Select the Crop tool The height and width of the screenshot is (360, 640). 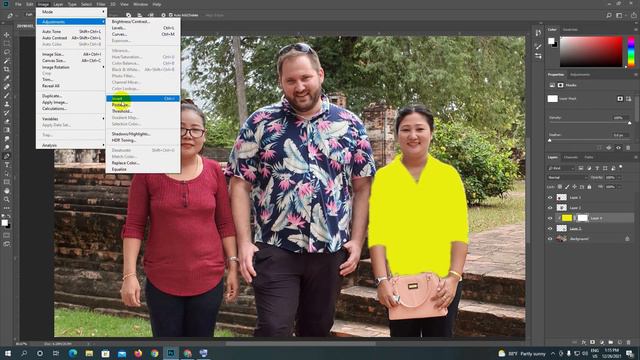click(7, 69)
